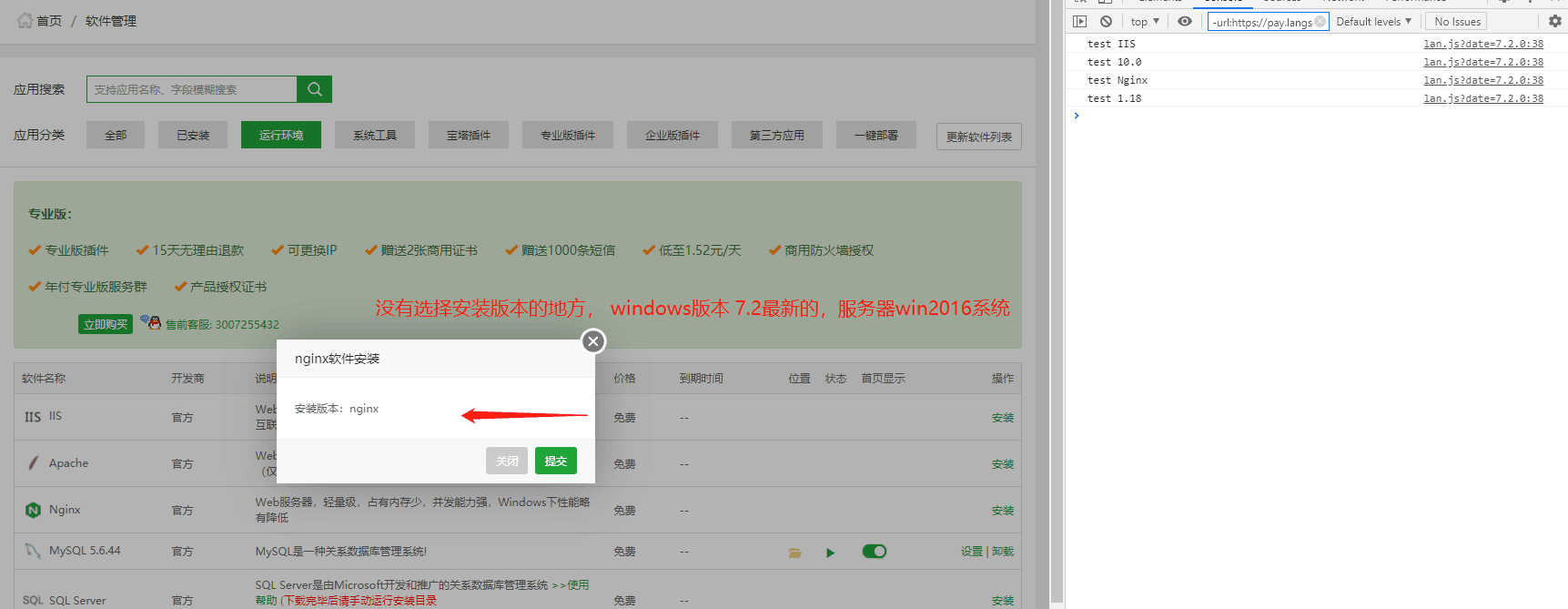Screen dimensions: 1568x609
Task: Select the 专业版插件 category tab
Action: (x=568, y=135)
